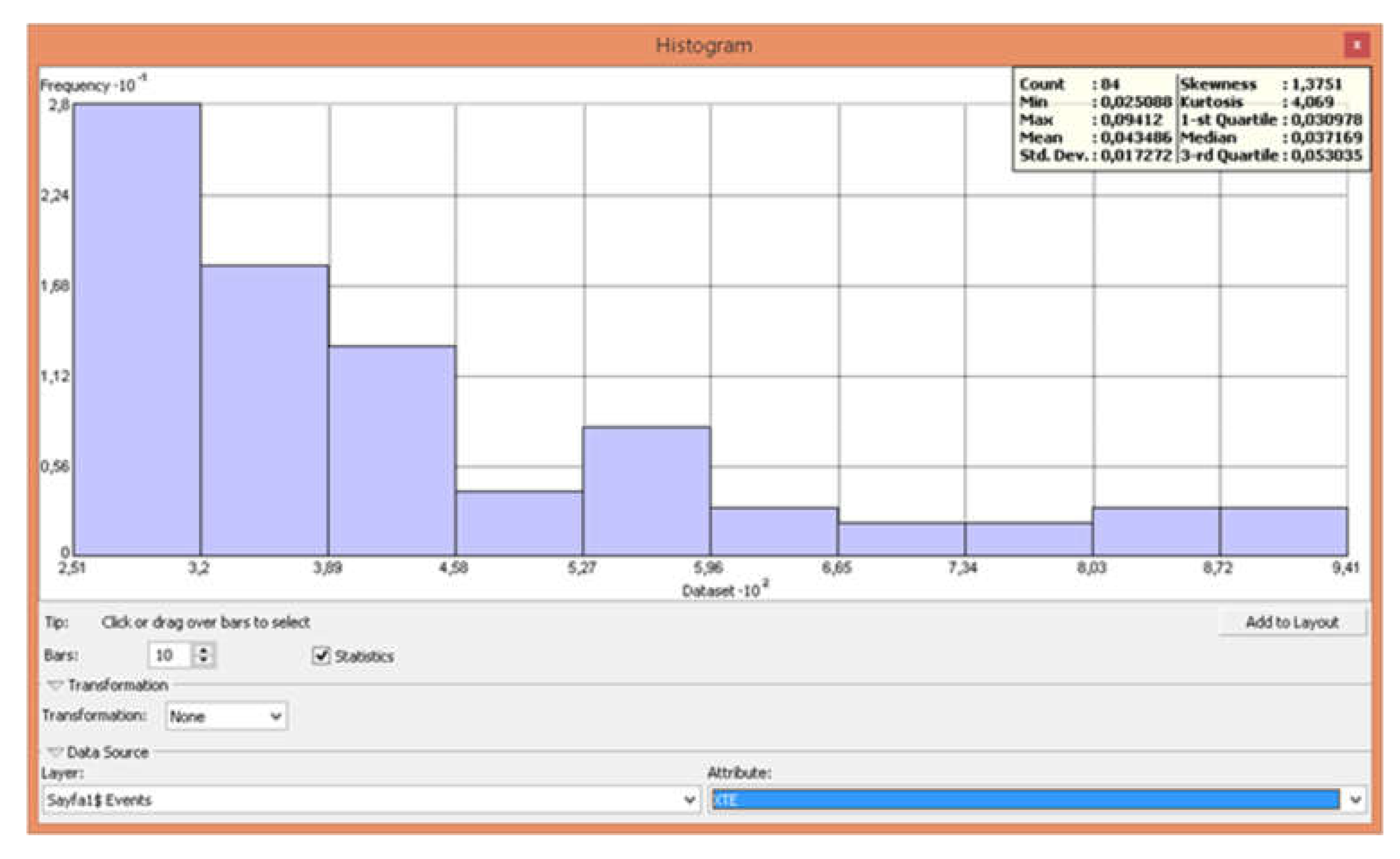Collapse the Transformation section

[x=55, y=685]
